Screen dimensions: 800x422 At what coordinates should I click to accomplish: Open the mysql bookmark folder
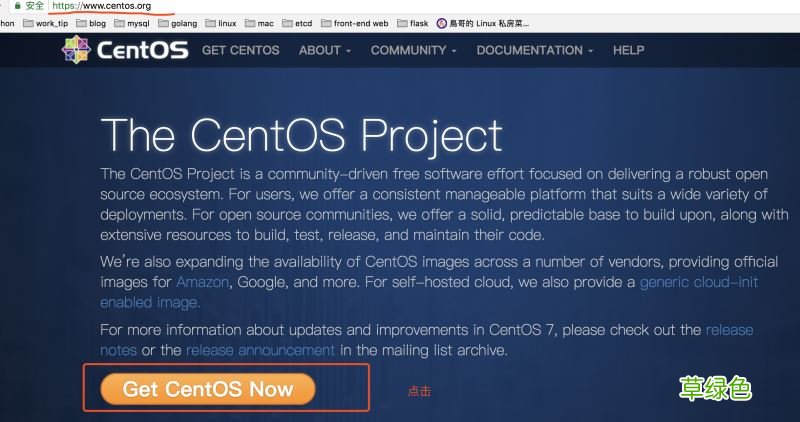130,23
